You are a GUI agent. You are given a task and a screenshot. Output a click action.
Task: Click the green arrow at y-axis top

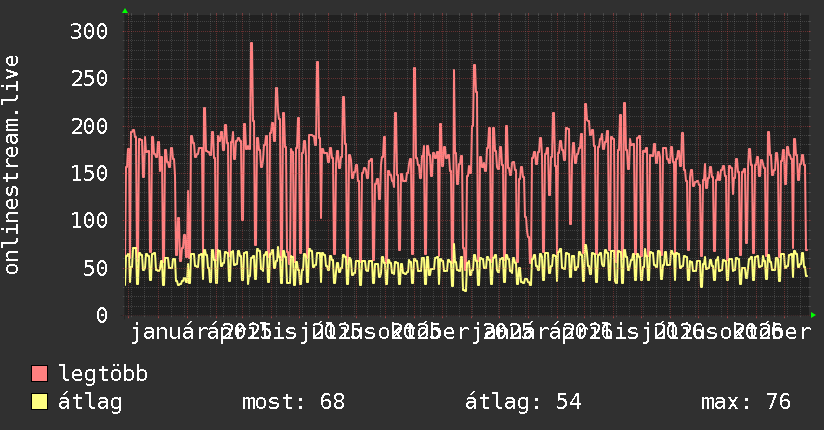coord(125,11)
